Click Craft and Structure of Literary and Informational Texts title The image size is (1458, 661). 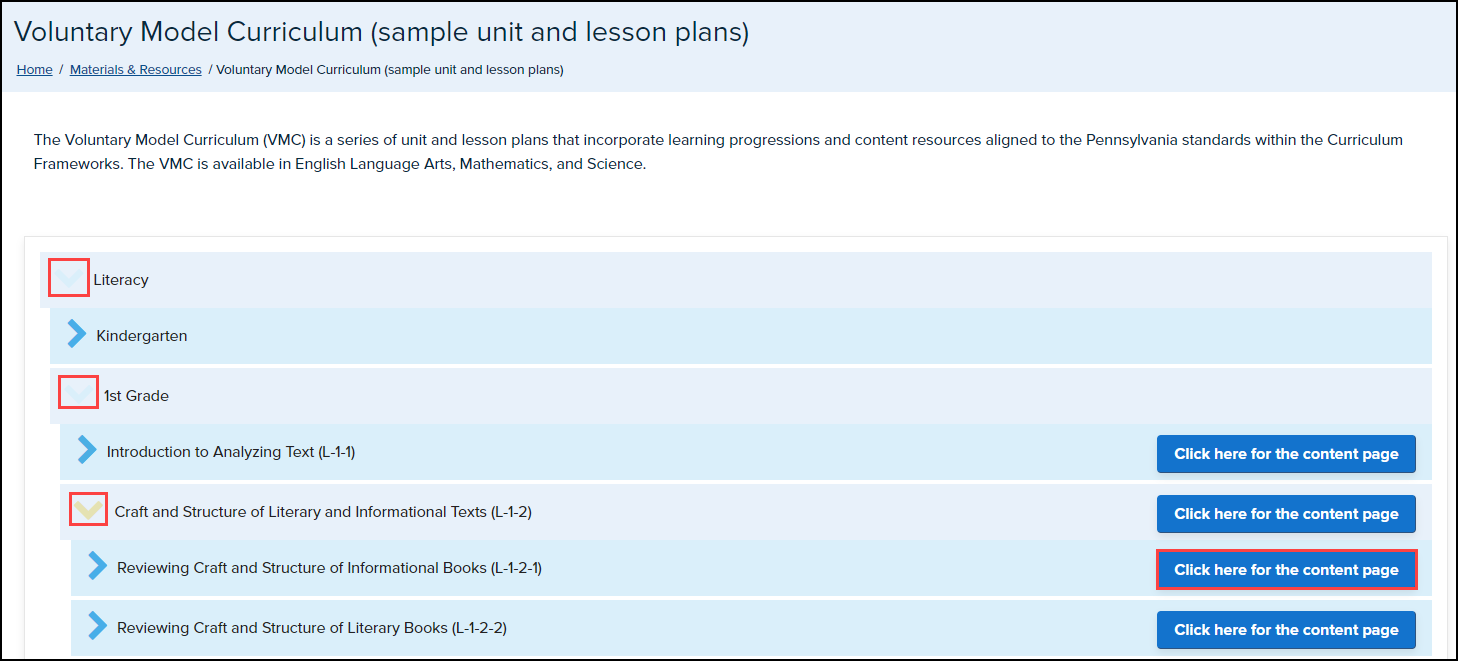pos(323,512)
